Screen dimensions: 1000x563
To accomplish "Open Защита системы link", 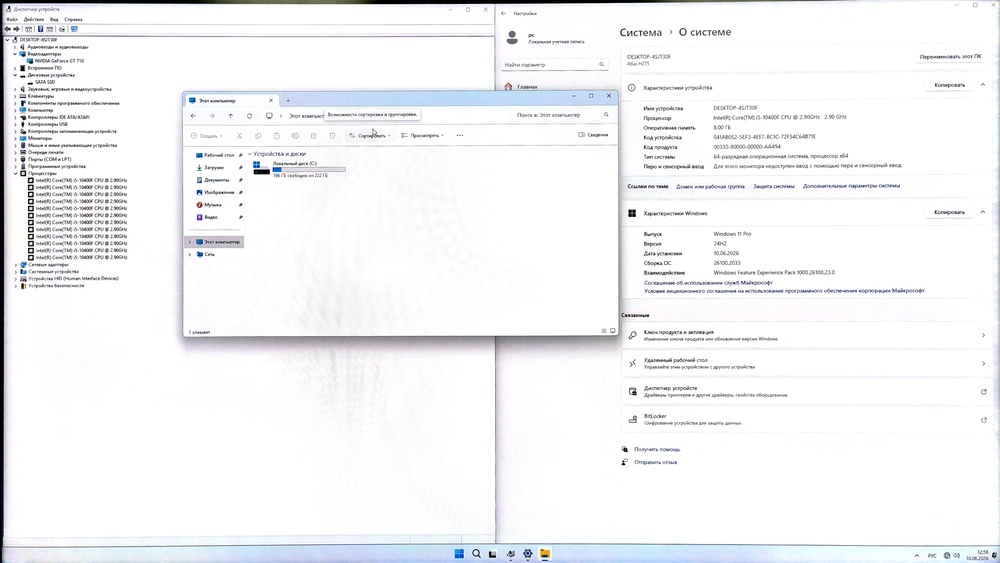I will coord(774,186).
